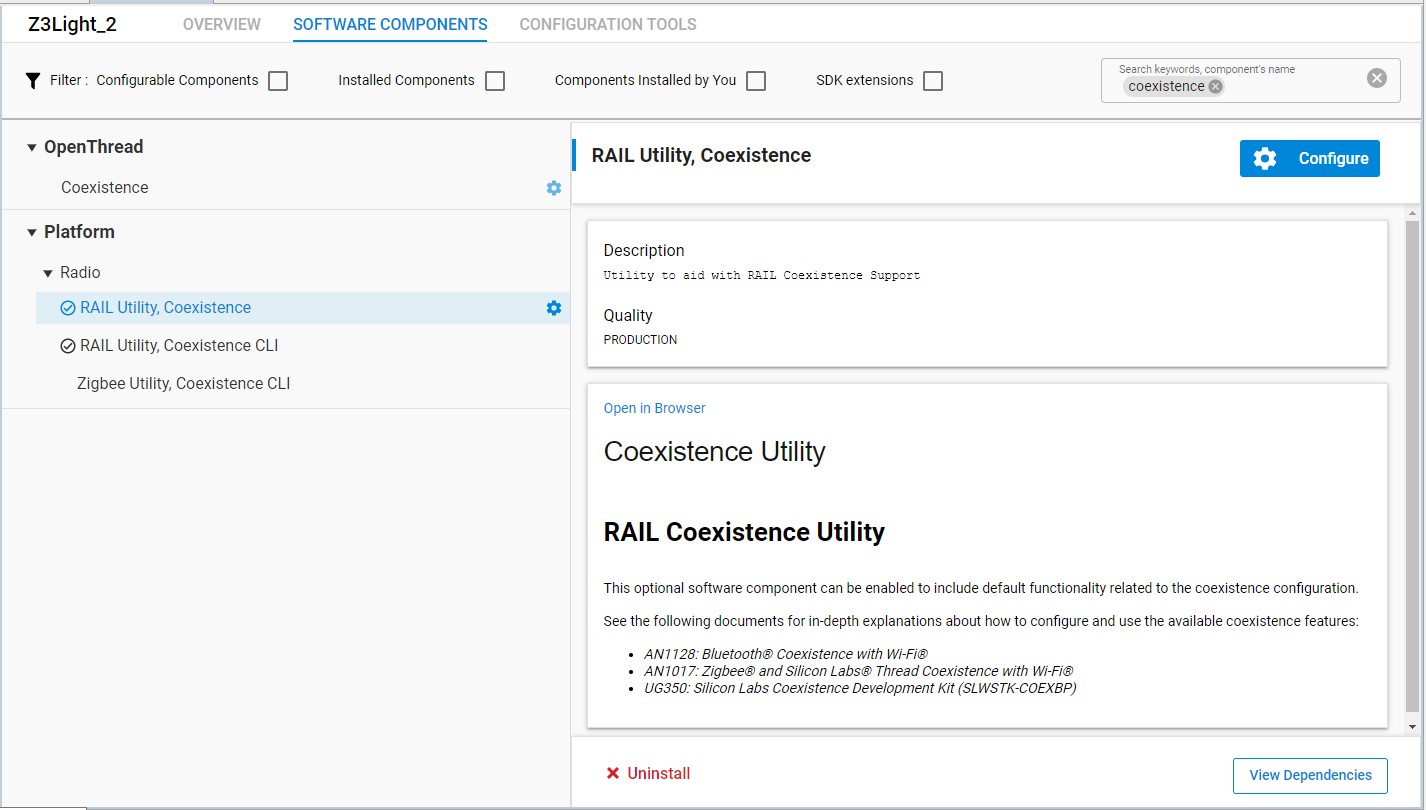
Task: Click installed checkmark on RAIL Utility, Coexistence
Action: (x=68, y=308)
